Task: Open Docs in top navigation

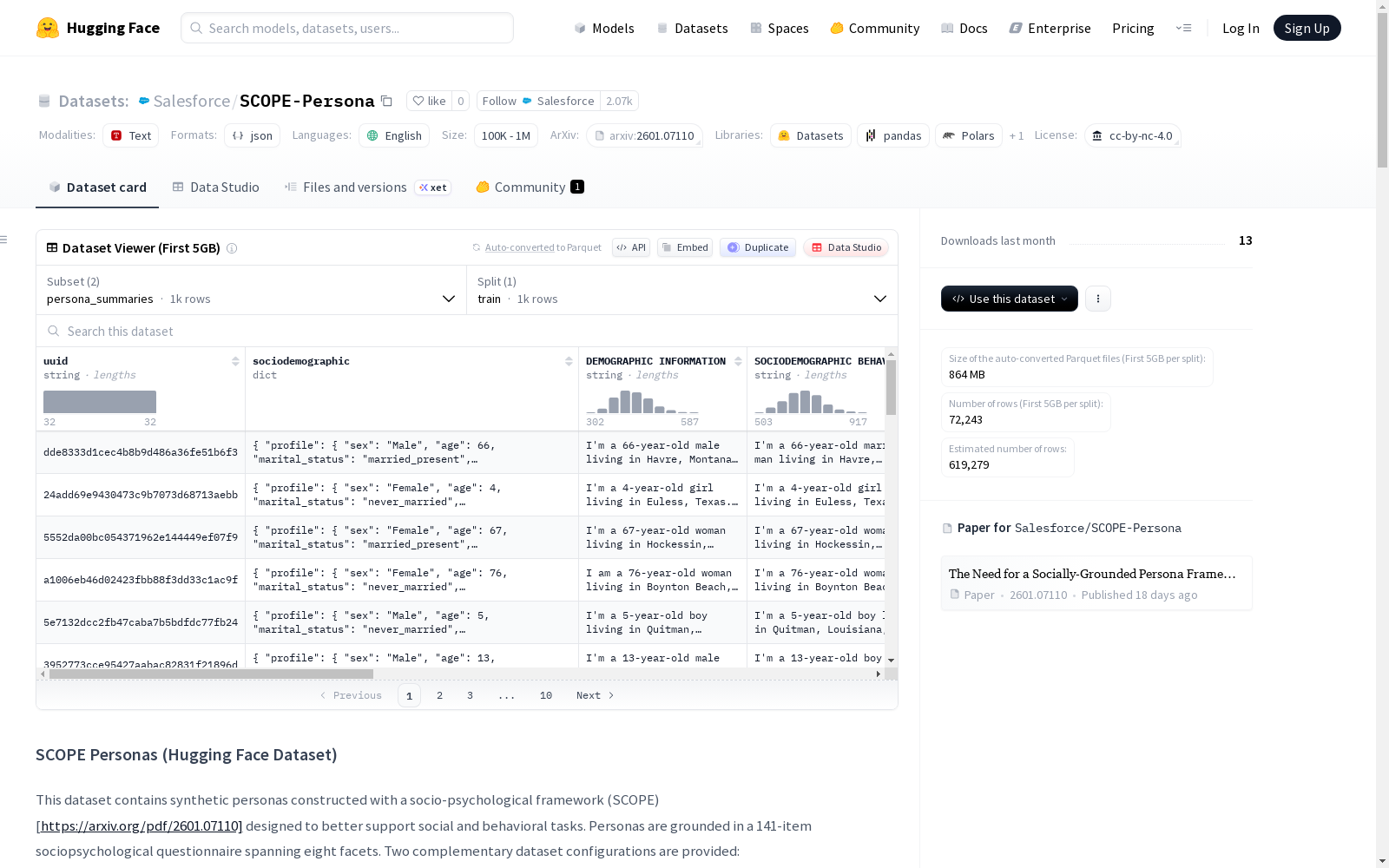Action: [964, 28]
